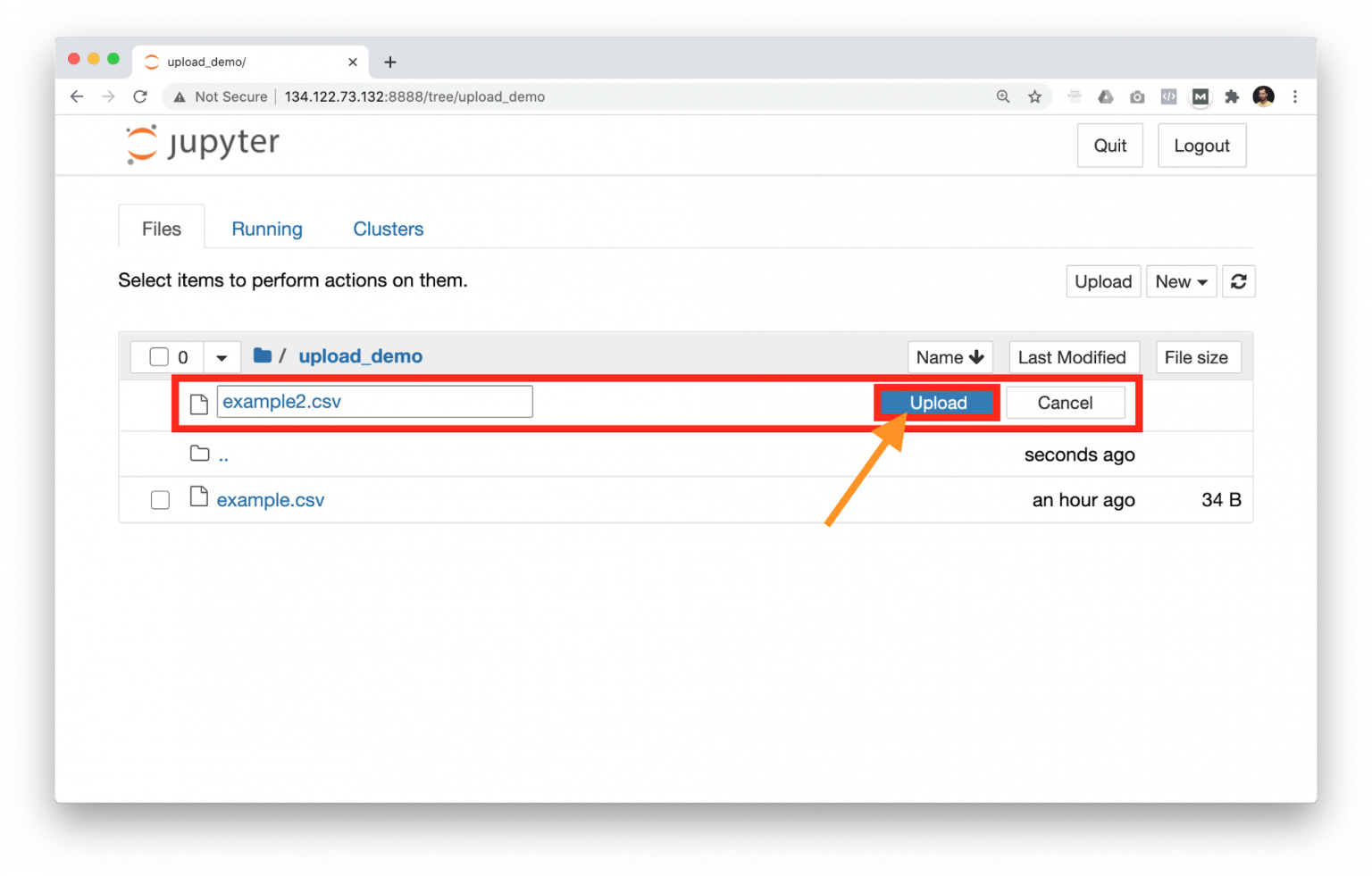This screenshot has height=876, width=1372.
Task: Click the profile avatar in the toolbar
Action: (x=1263, y=96)
